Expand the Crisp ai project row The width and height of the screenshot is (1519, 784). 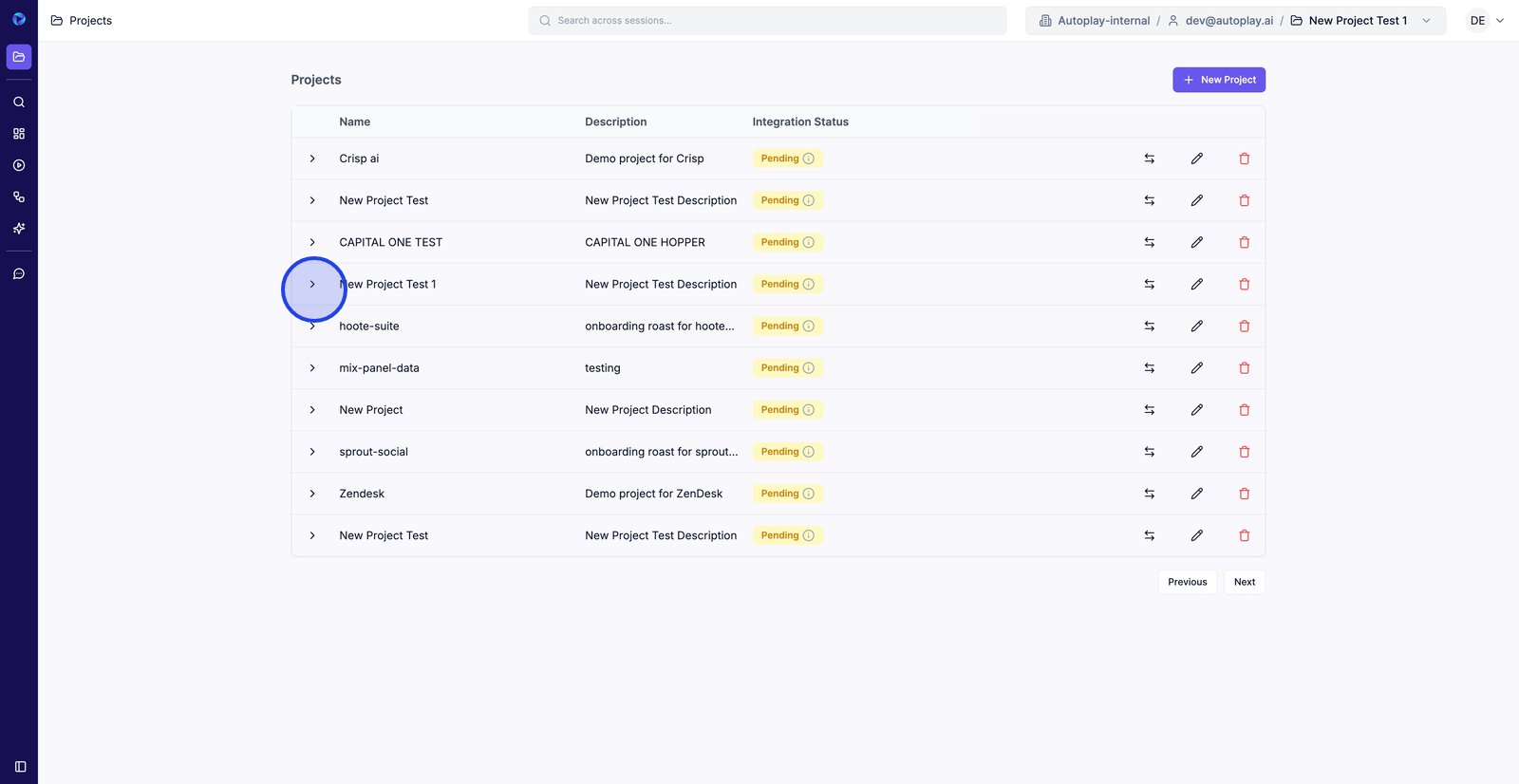312,159
